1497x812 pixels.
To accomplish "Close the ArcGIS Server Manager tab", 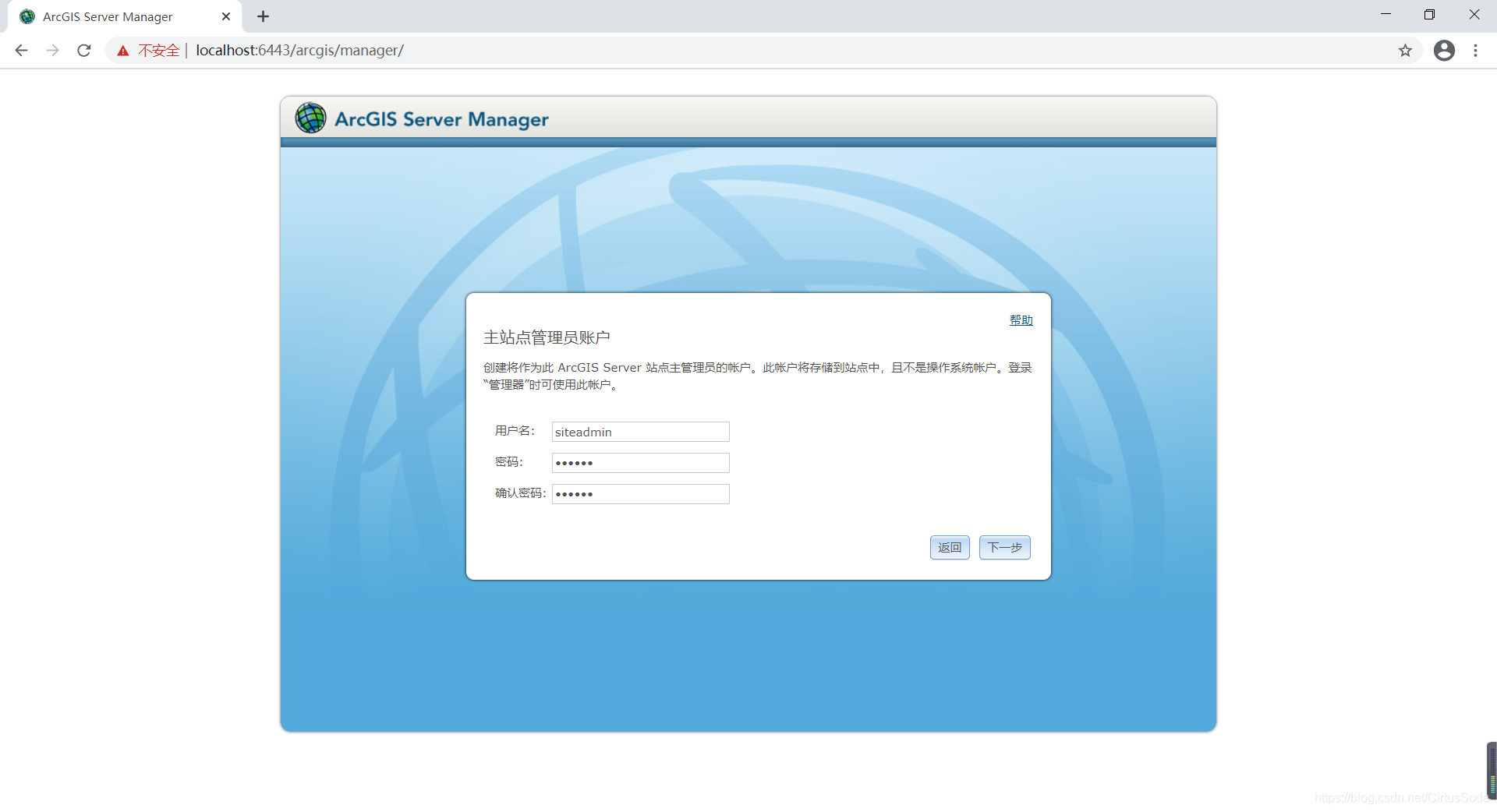I will 226,16.
